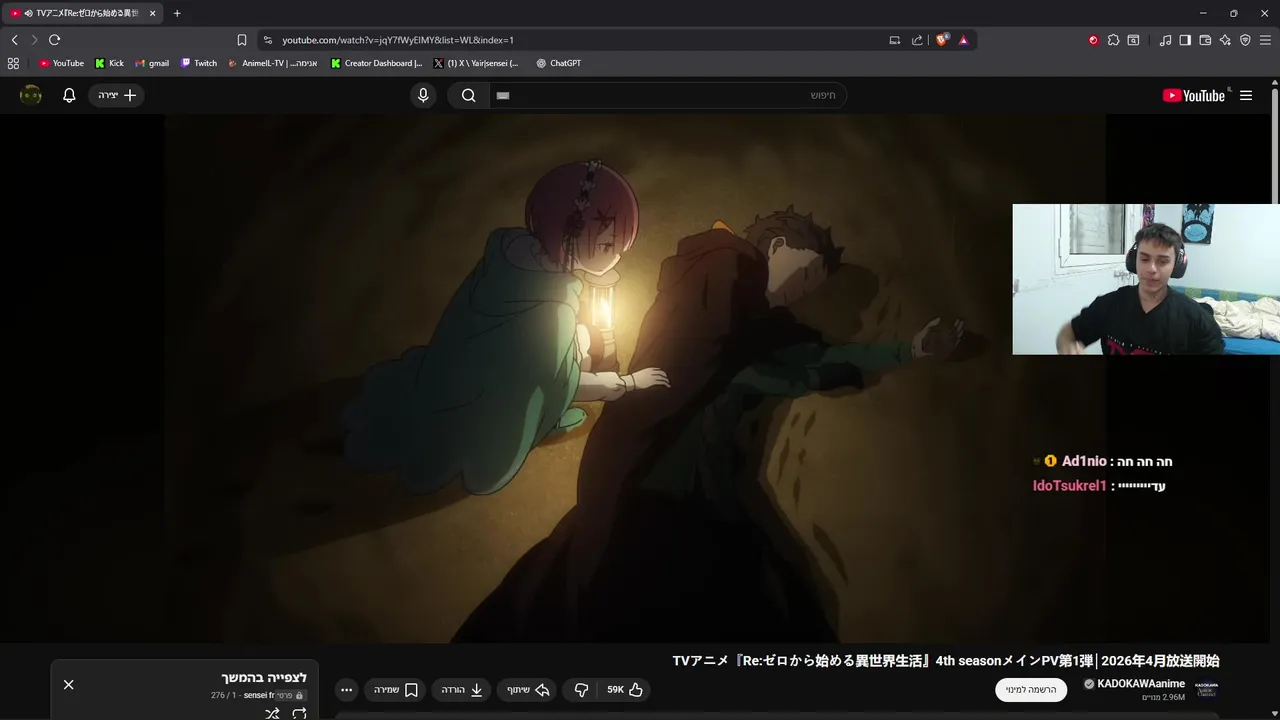Image resolution: width=1280 pixels, height=720 pixels.
Task: Open the לצפייה בהמשך playlist title
Action: pyautogui.click(x=264, y=678)
